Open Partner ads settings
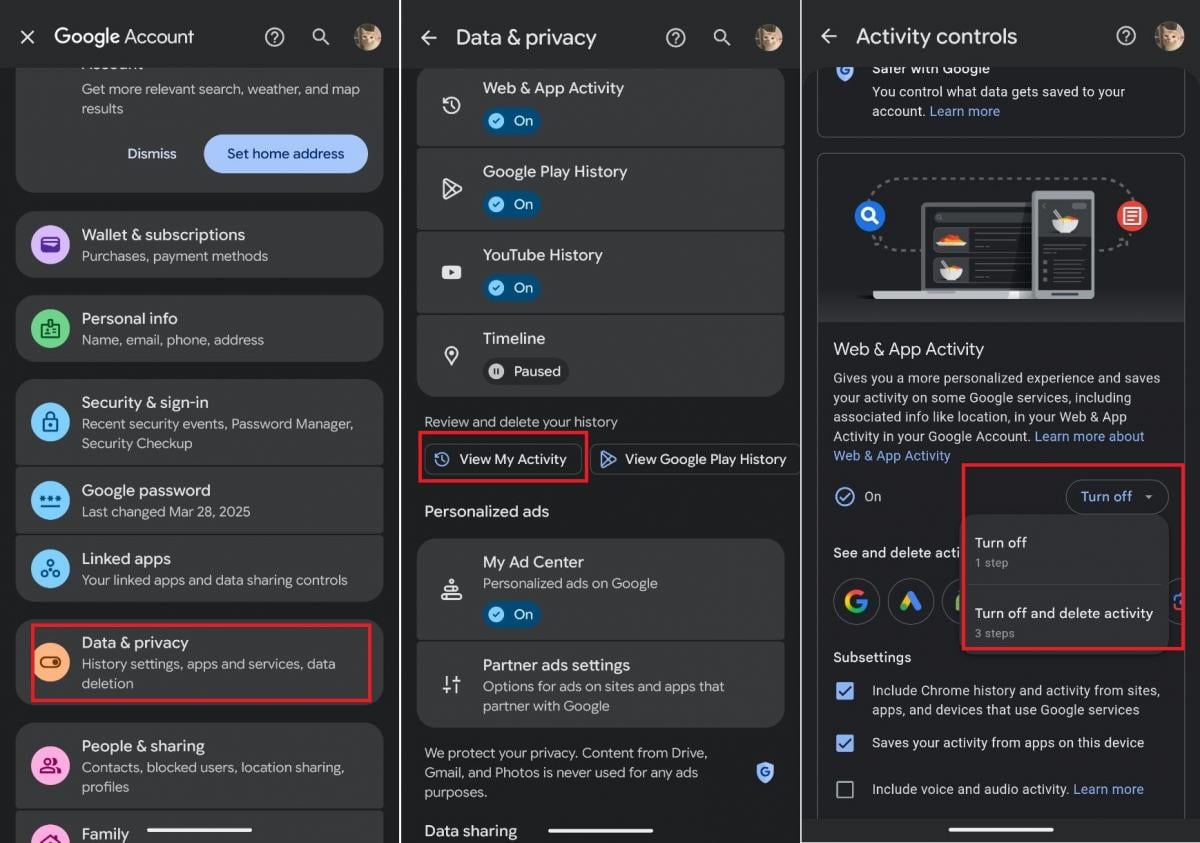1200x843 pixels. click(600, 685)
